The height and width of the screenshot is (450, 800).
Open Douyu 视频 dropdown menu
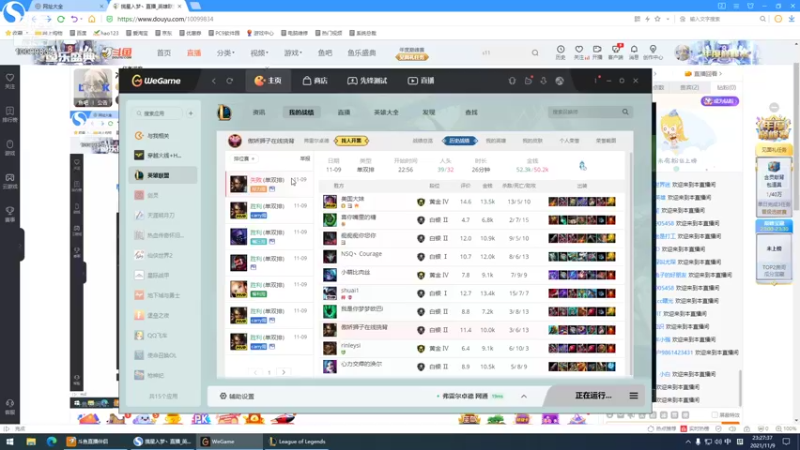[x=259, y=53]
